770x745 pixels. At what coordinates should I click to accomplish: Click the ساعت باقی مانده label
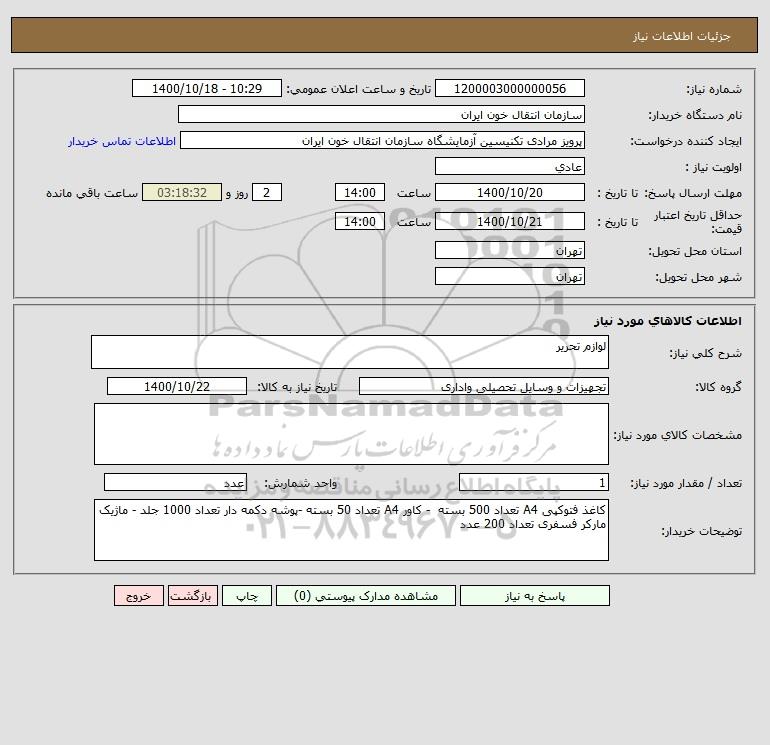pos(92,193)
